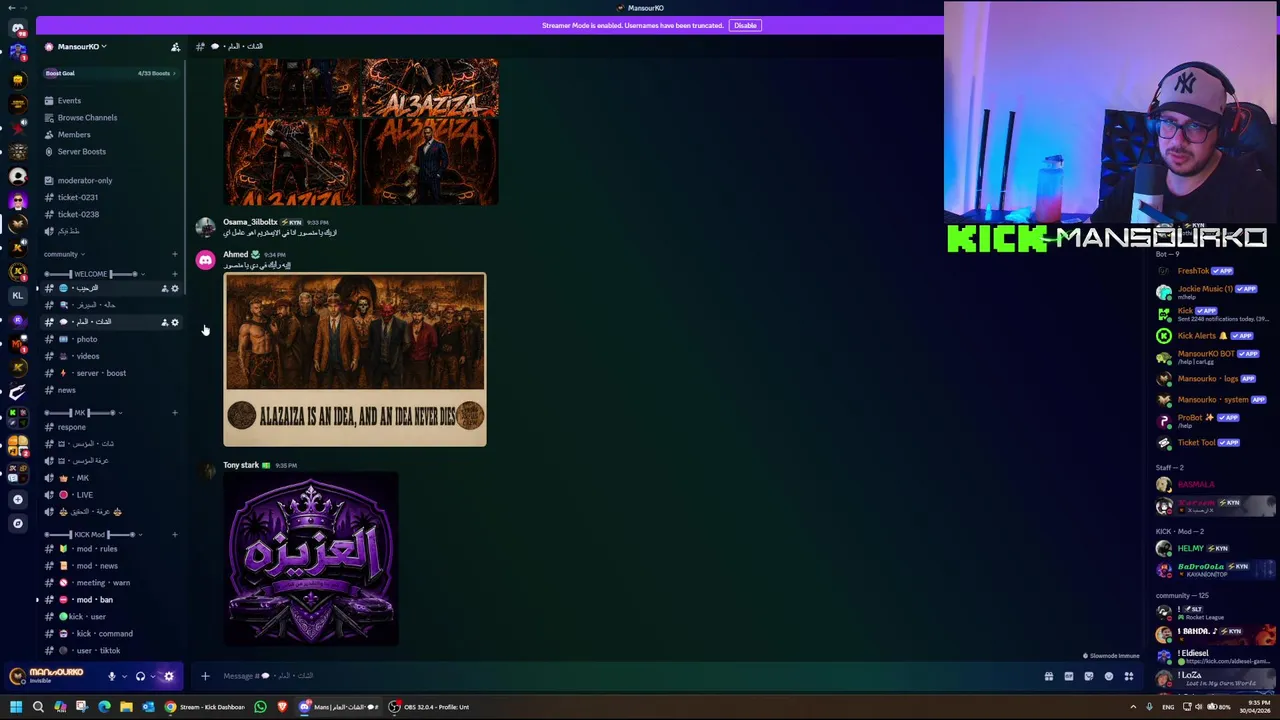Image resolution: width=1280 pixels, height=720 pixels.
Task: Open the gift icon in message bar
Action: pyautogui.click(x=1048, y=676)
